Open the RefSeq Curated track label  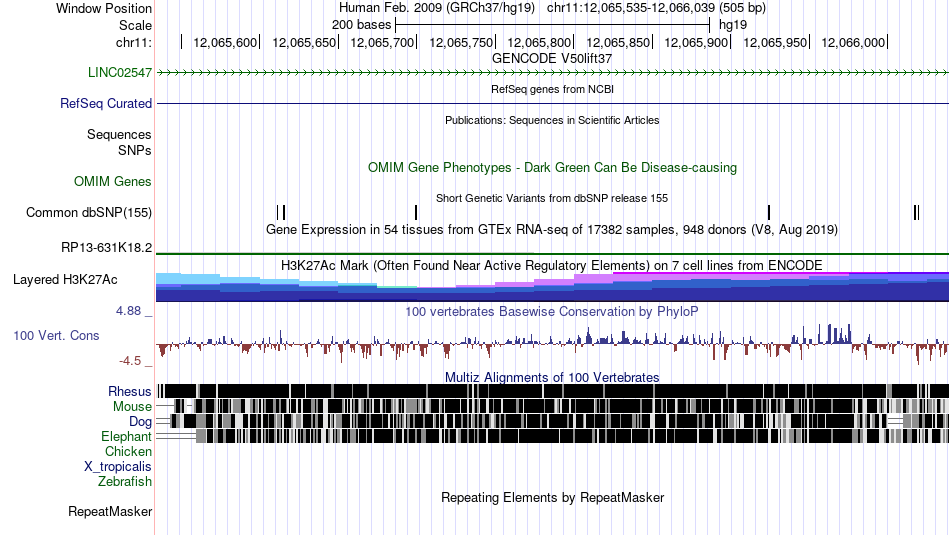tap(105, 104)
